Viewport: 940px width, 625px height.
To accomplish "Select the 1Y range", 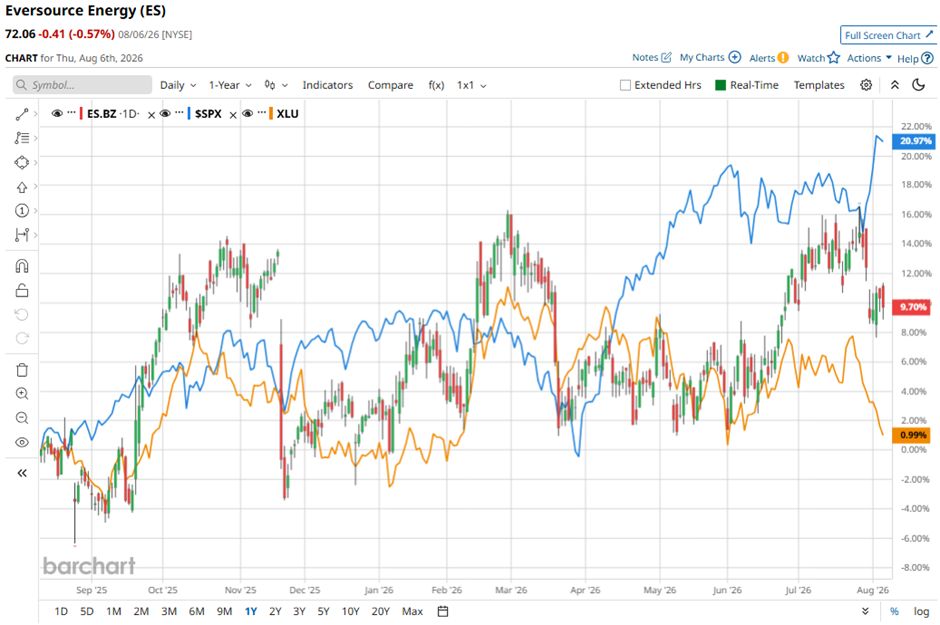I will (251, 611).
